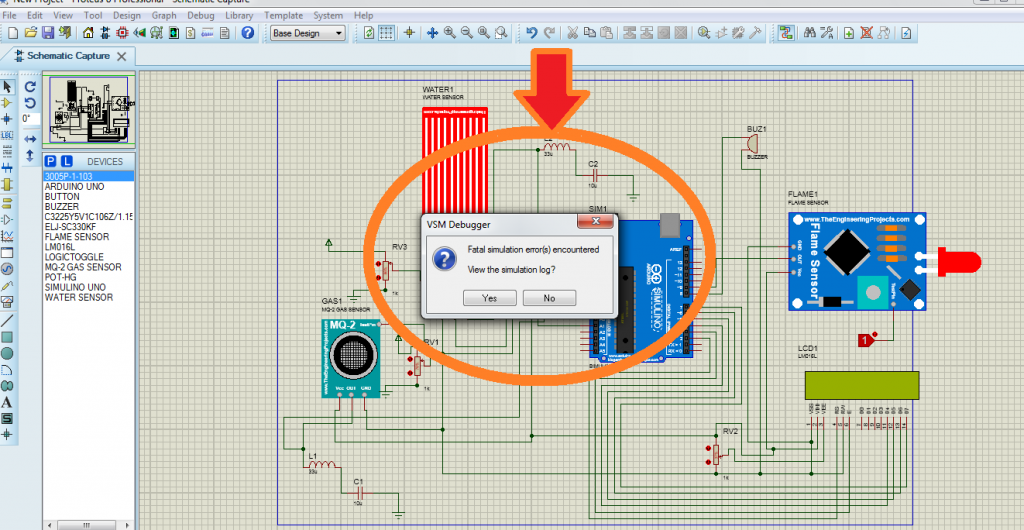Click the Remove Sheet red X icon
1024x530 pixels.
(867, 33)
